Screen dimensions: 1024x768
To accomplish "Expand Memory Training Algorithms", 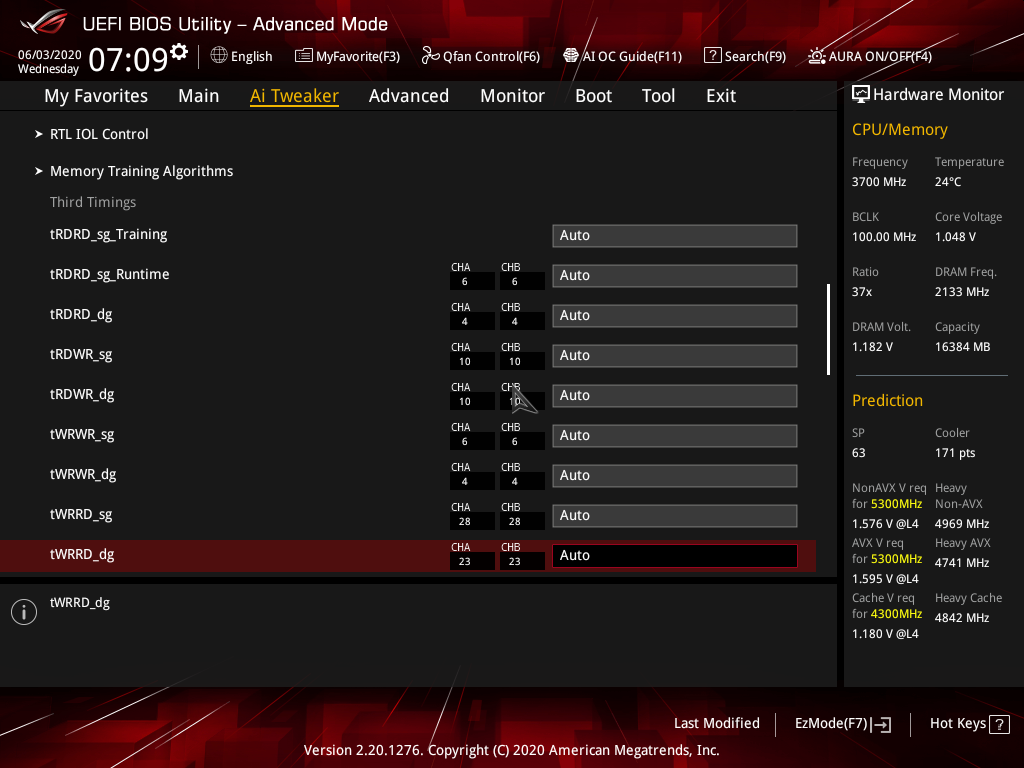I will coord(141,171).
